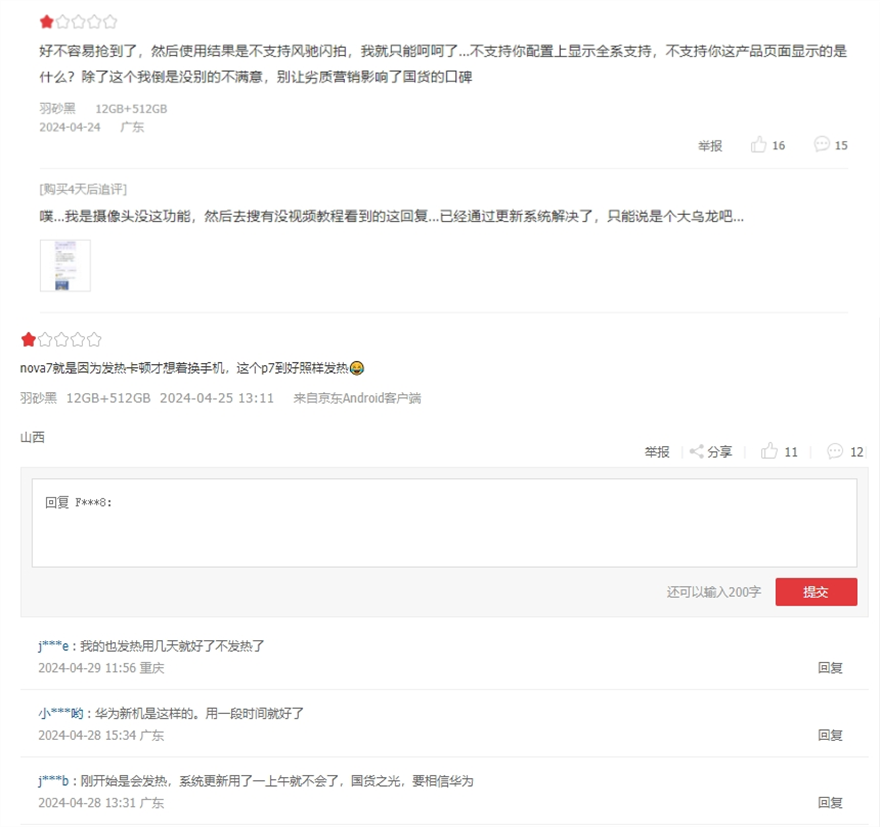The width and height of the screenshot is (880, 827).
Task: Focus the reply text box addressed to F***8
Action: point(444,523)
